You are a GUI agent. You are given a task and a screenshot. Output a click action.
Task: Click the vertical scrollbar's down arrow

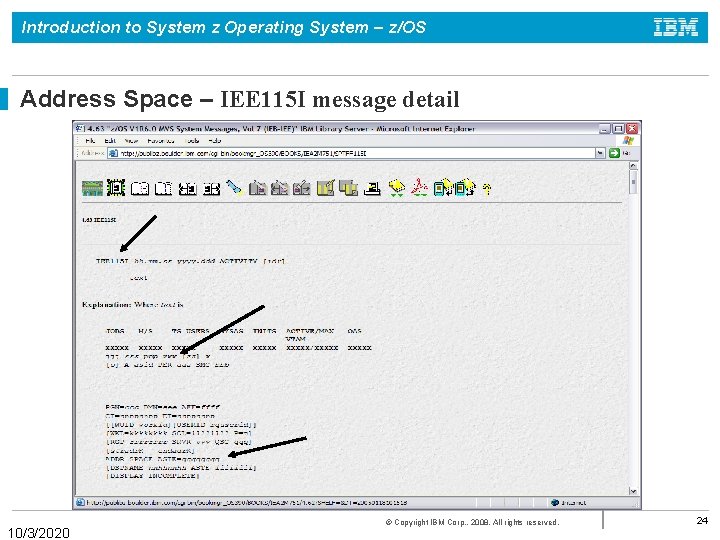coord(633,491)
